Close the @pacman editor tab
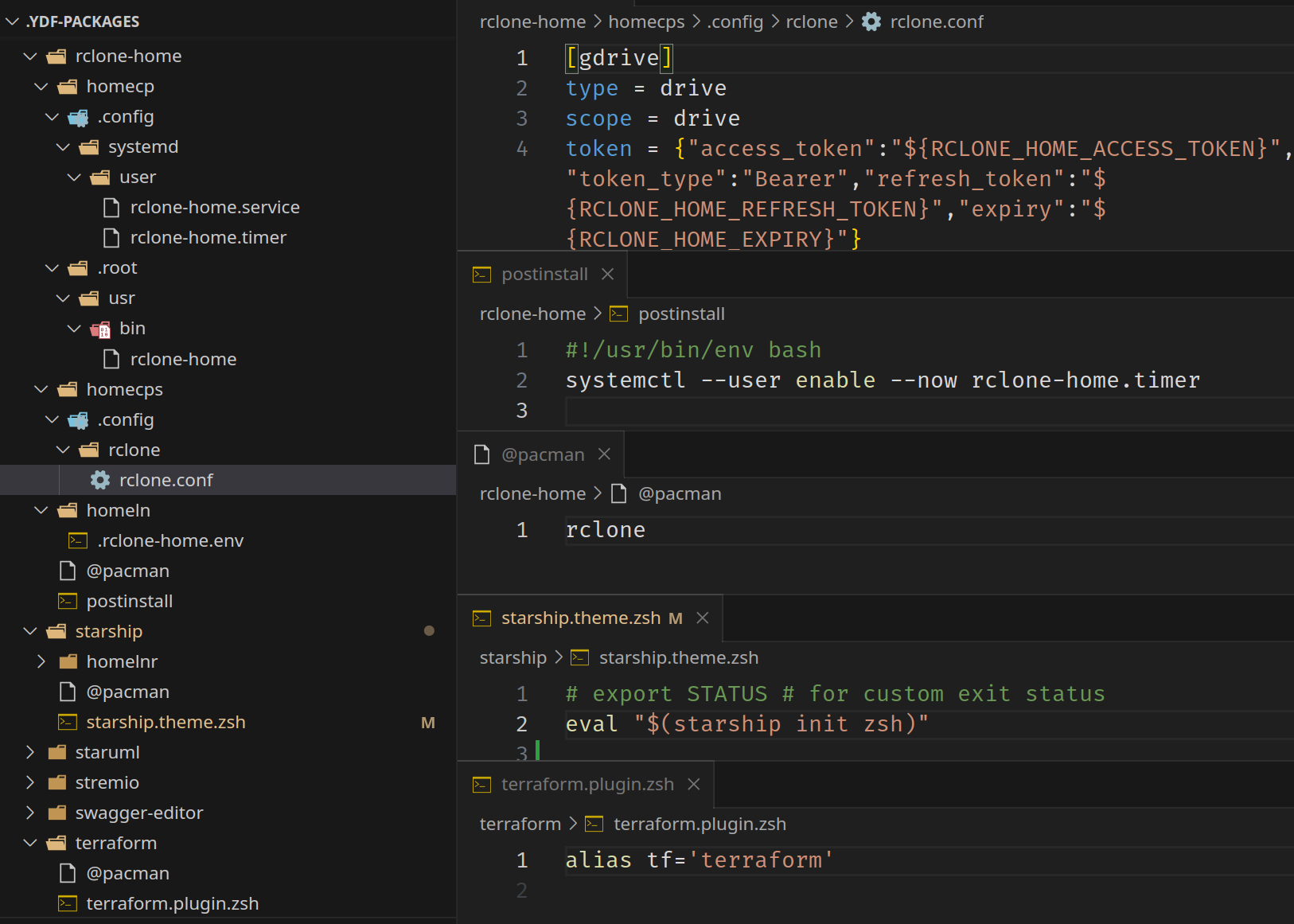 pos(604,454)
